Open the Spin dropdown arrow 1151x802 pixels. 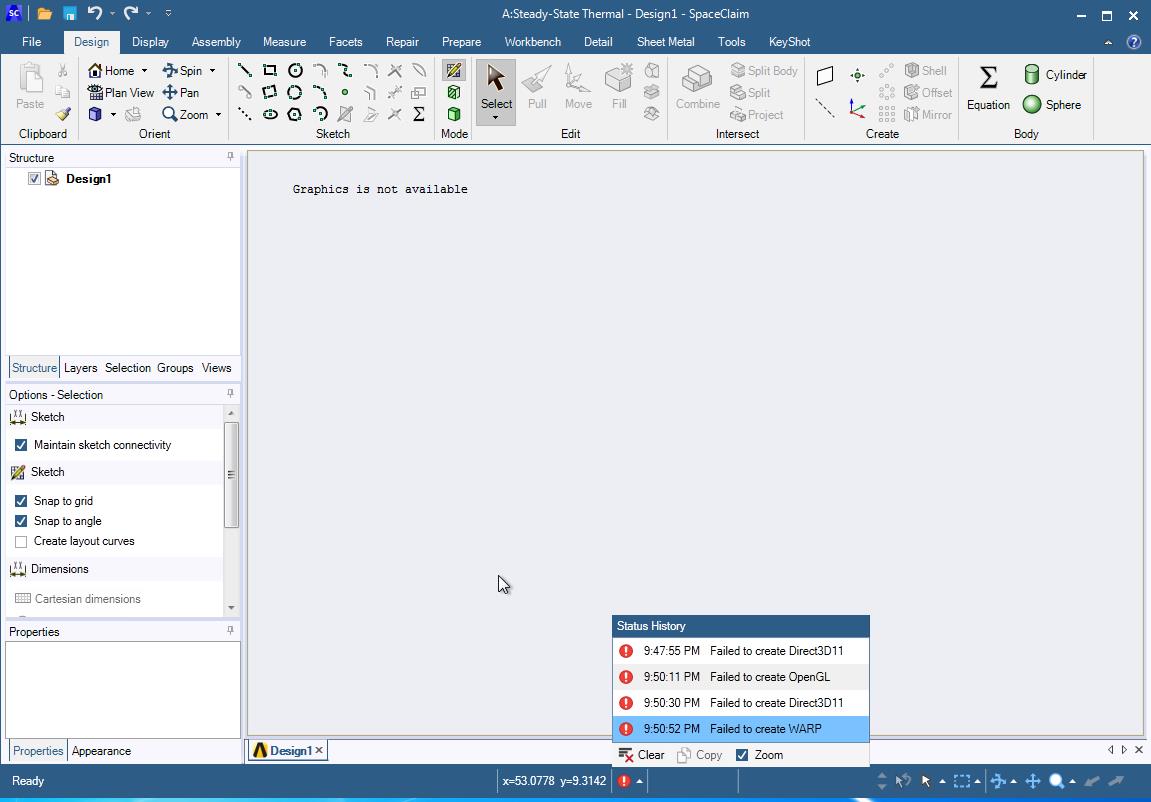point(212,70)
